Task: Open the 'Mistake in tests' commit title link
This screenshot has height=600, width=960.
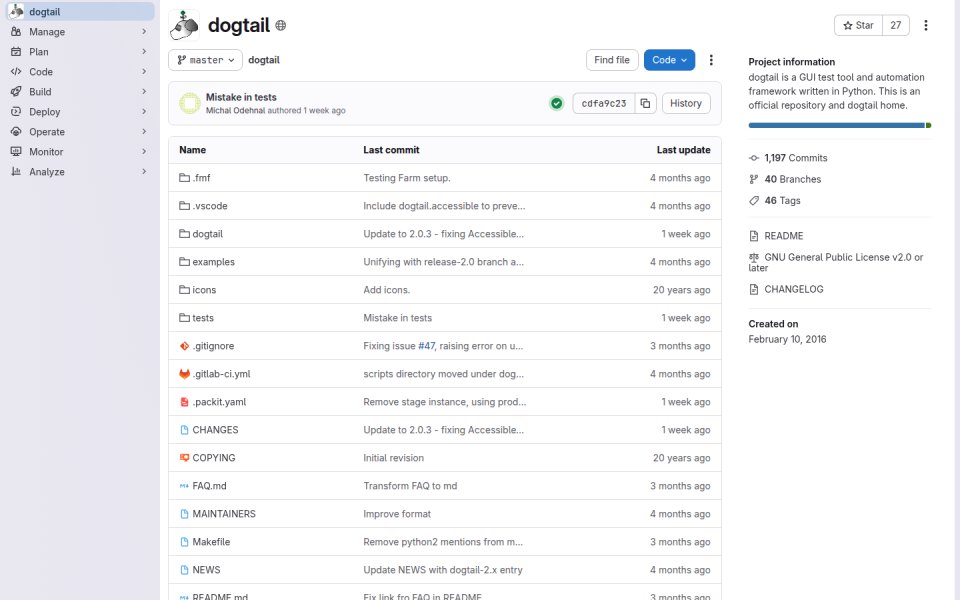Action: coord(241,97)
